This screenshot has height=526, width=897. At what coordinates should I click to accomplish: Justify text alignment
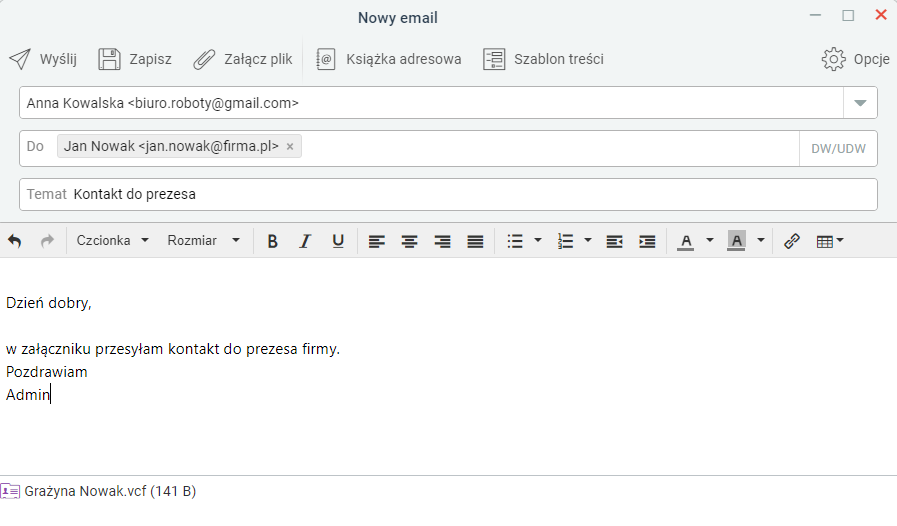pyautogui.click(x=475, y=242)
